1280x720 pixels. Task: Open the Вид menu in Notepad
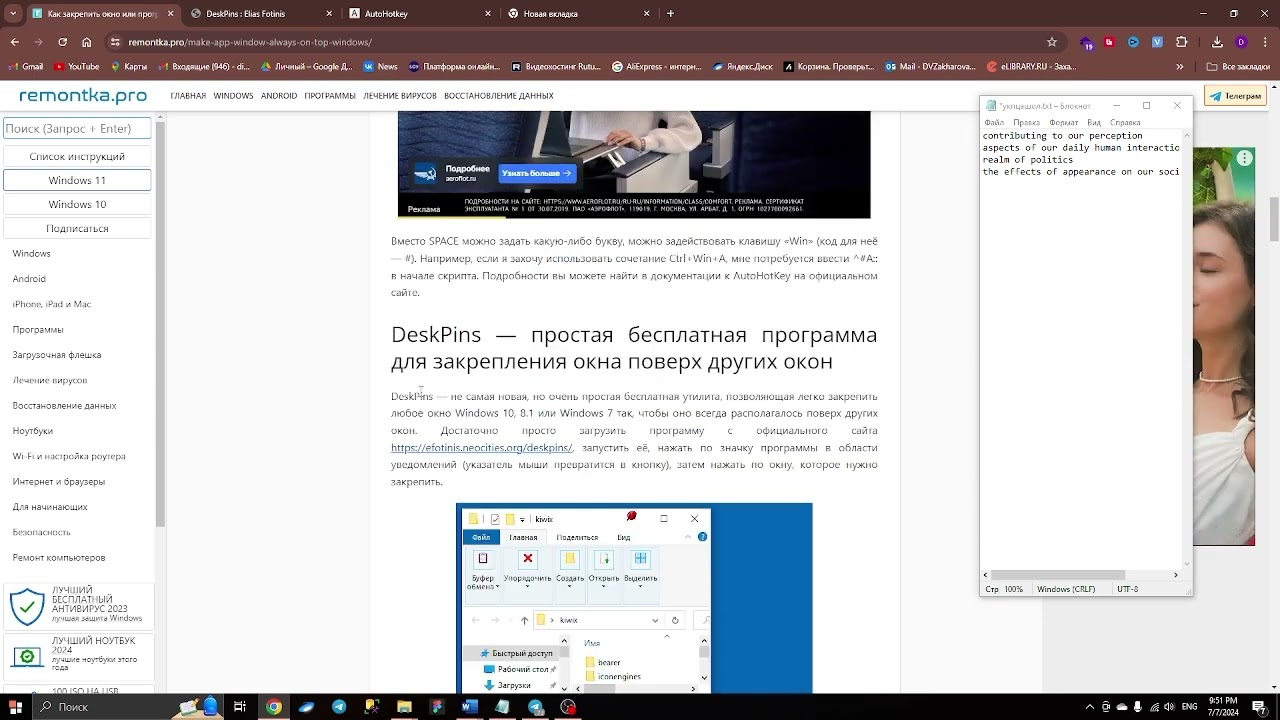(x=1094, y=123)
